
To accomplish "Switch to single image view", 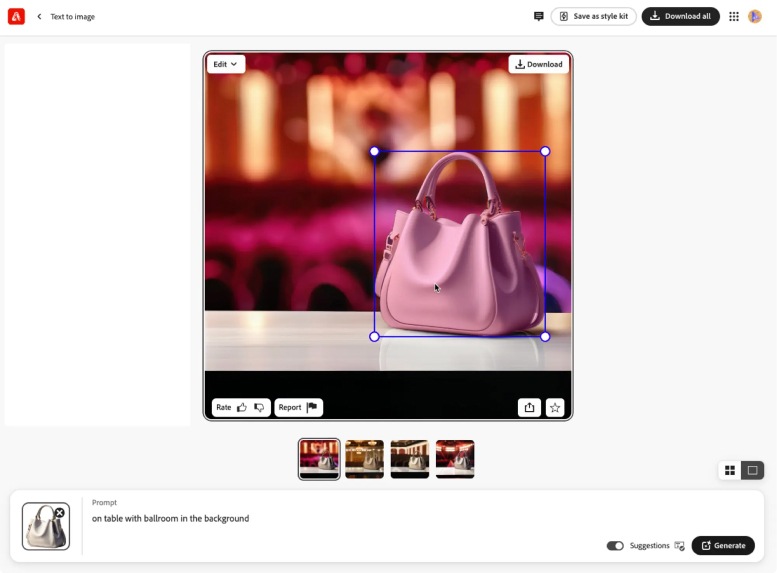I will coord(752,470).
